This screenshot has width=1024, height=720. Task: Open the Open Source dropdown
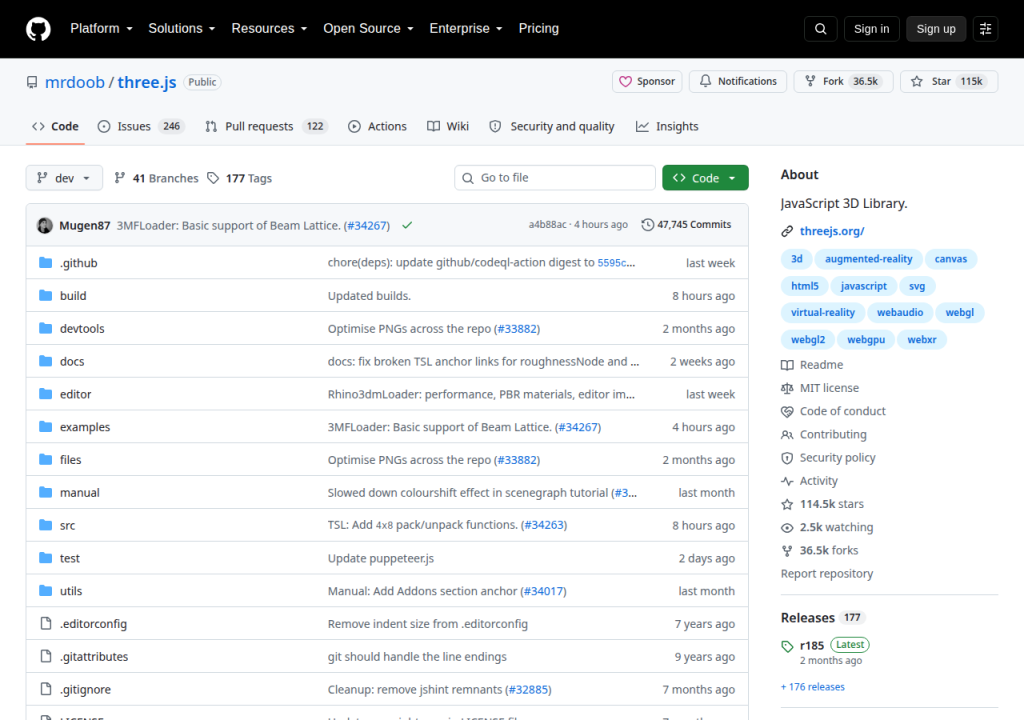368,29
